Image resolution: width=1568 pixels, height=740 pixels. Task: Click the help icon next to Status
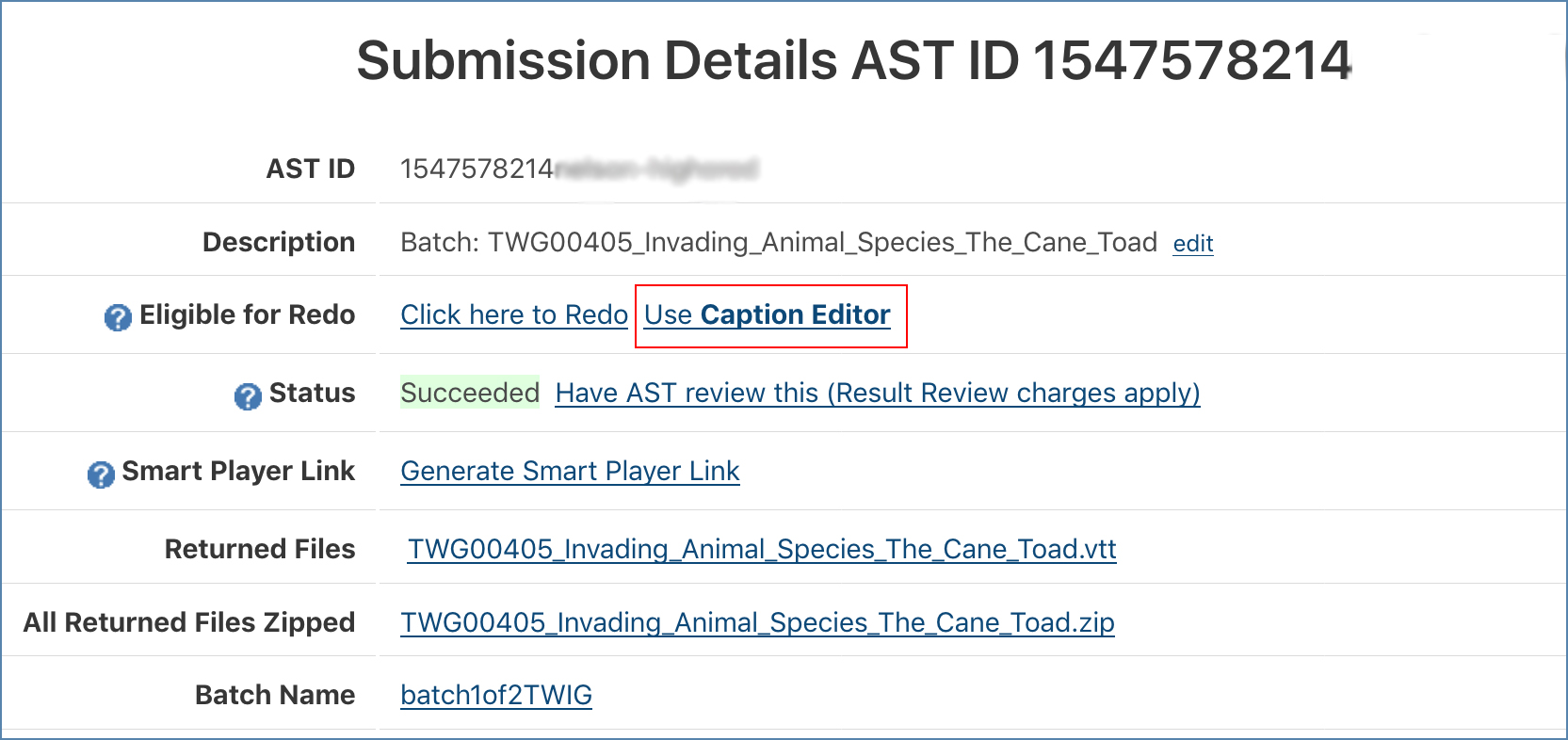[x=248, y=396]
